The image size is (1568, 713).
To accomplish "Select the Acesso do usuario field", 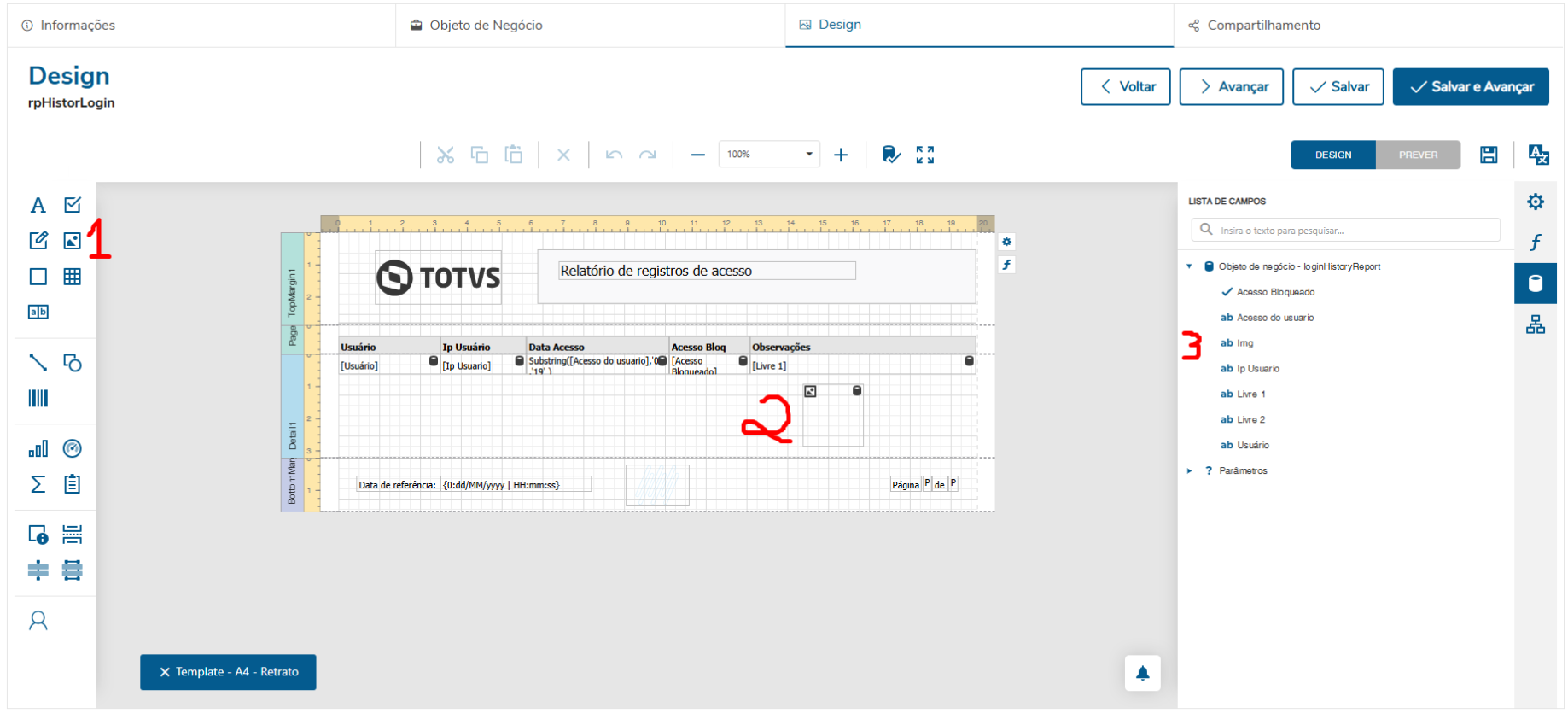I will click(x=1275, y=318).
